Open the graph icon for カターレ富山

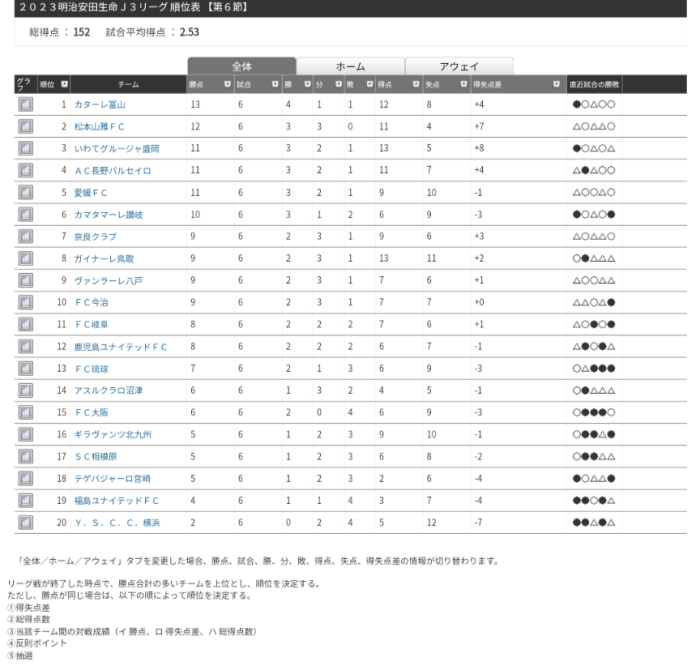pyautogui.click(x=24, y=104)
